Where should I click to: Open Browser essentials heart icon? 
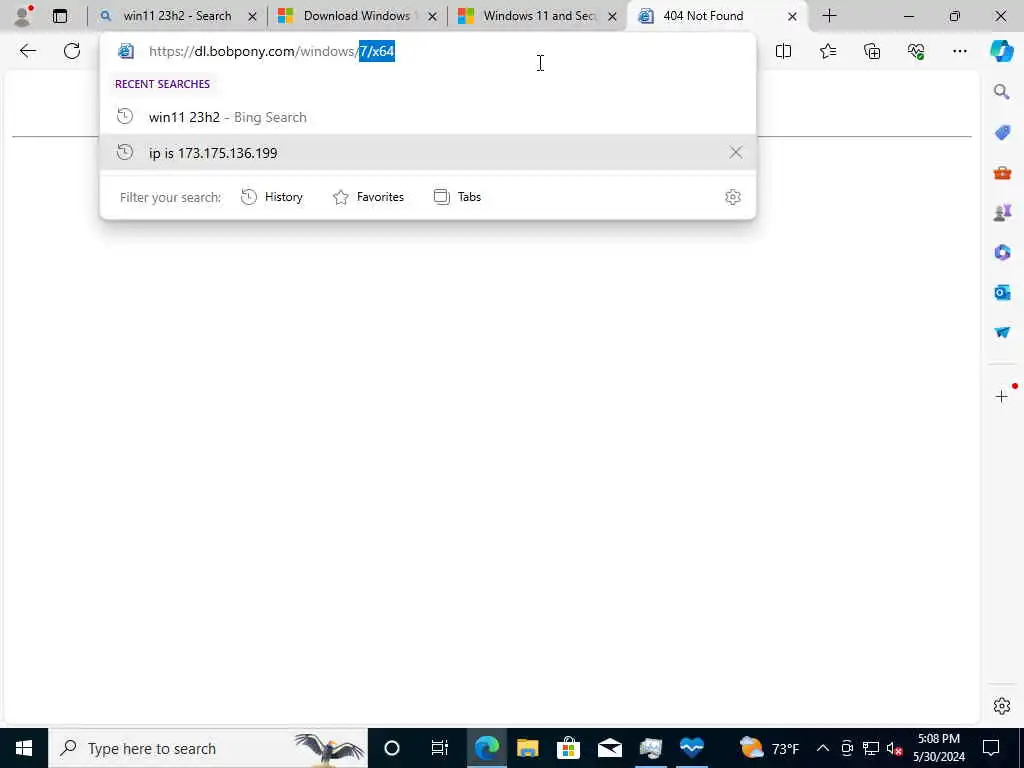916,51
